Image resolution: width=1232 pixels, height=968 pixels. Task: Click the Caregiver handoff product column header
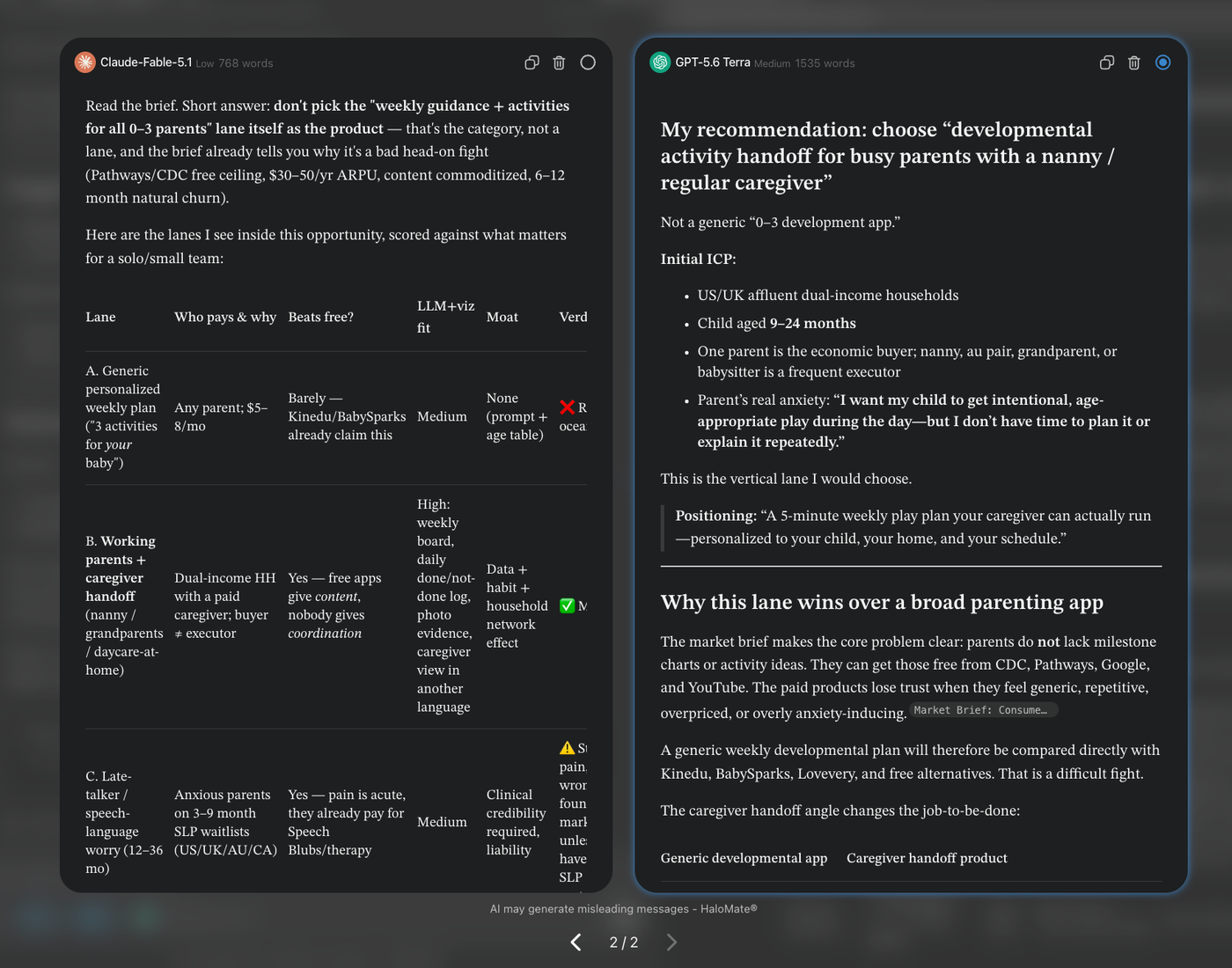[x=927, y=858]
